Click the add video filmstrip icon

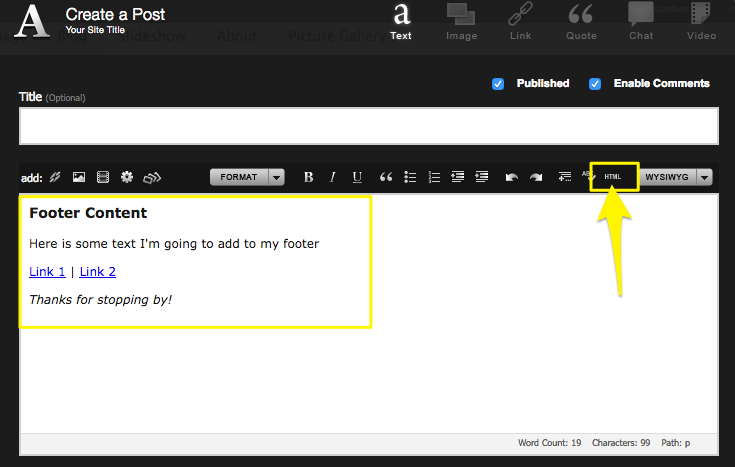click(103, 177)
